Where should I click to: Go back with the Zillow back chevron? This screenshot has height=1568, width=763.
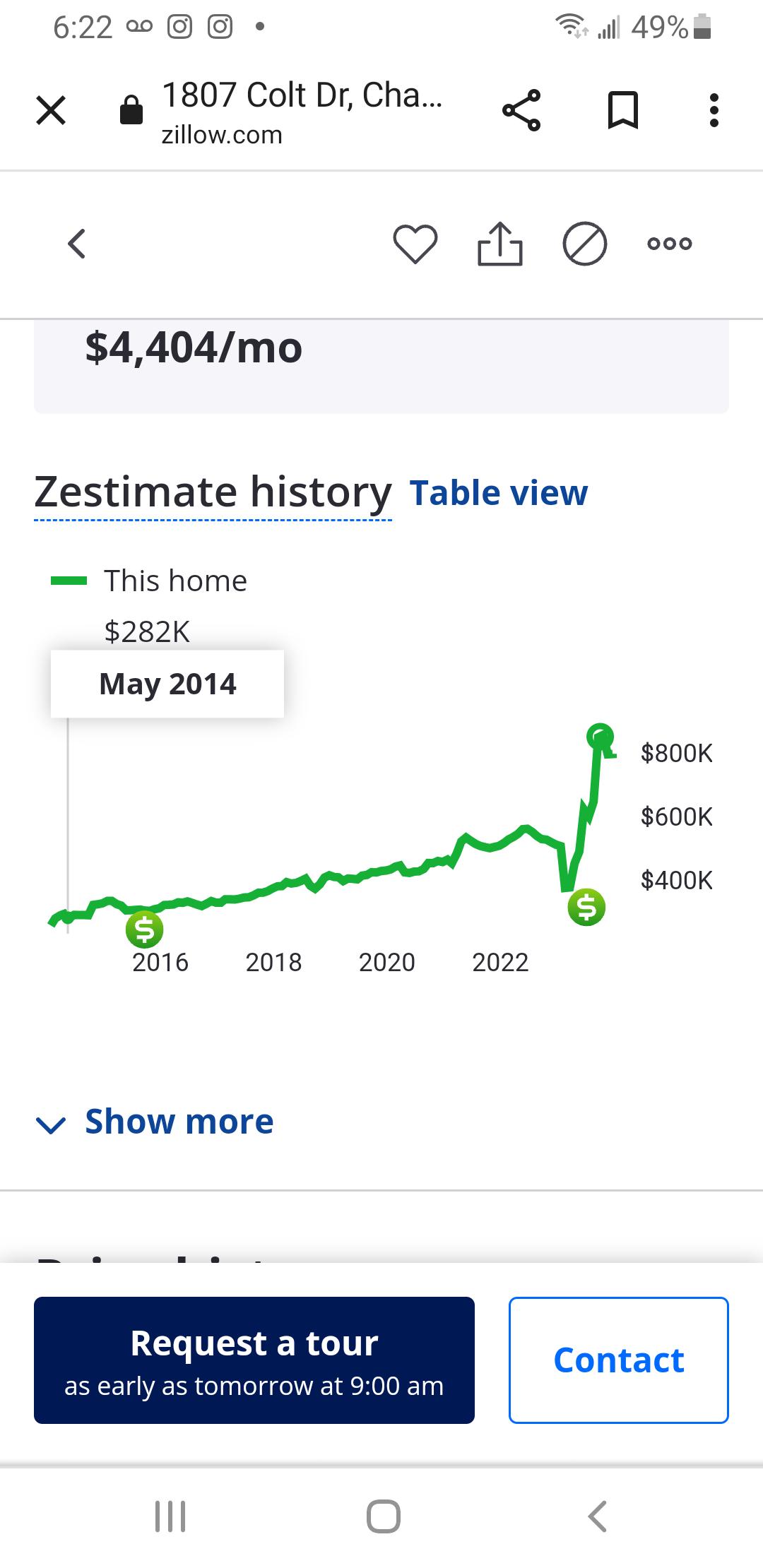coord(76,244)
